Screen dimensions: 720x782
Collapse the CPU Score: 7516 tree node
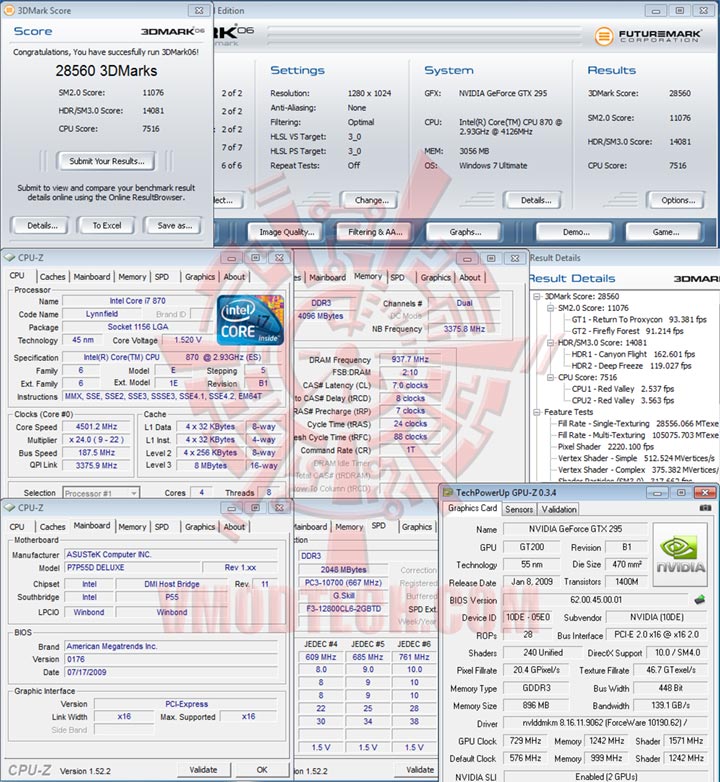[x=550, y=378]
